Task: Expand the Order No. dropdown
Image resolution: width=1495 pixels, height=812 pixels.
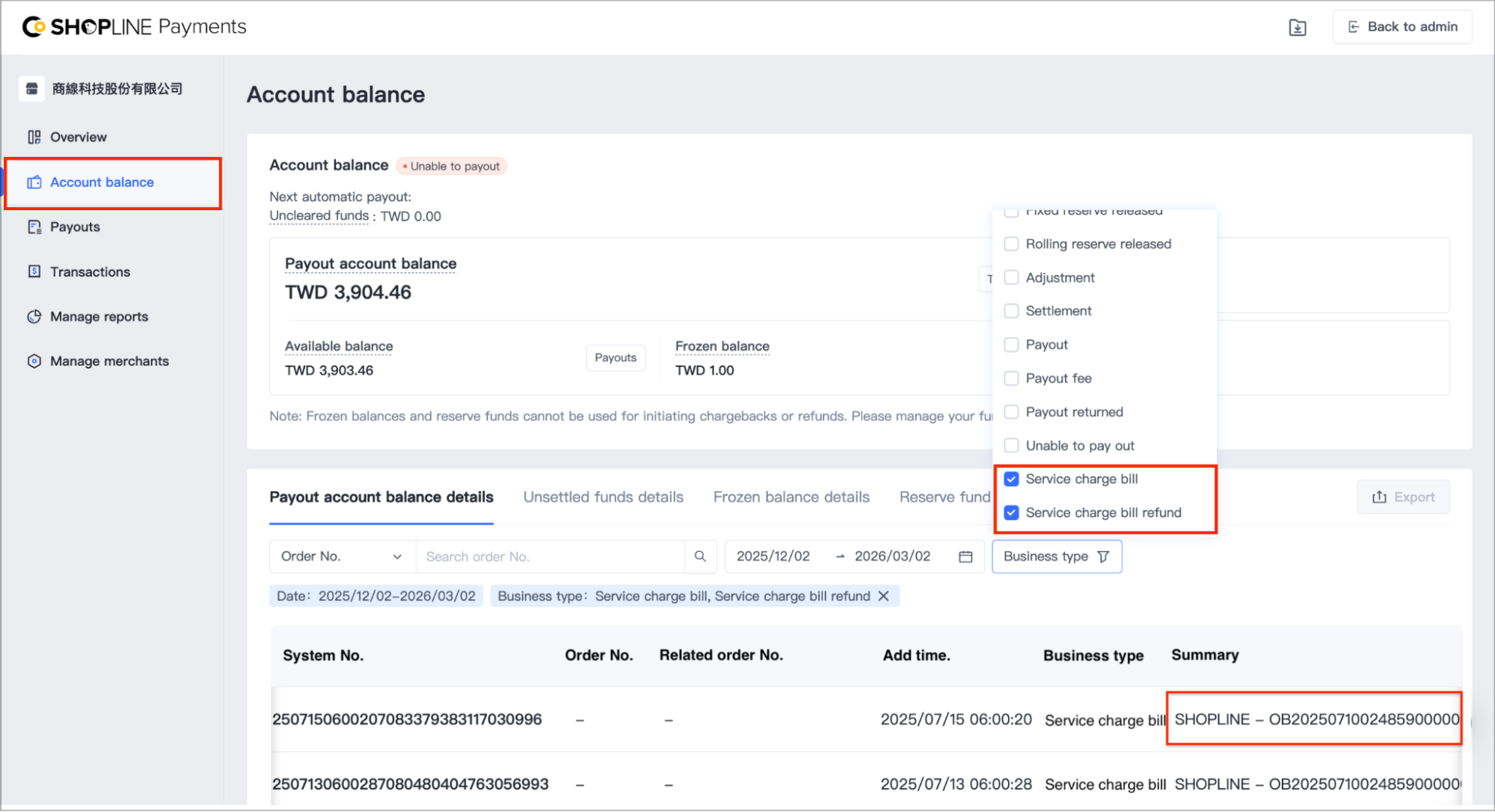Action: [x=343, y=556]
